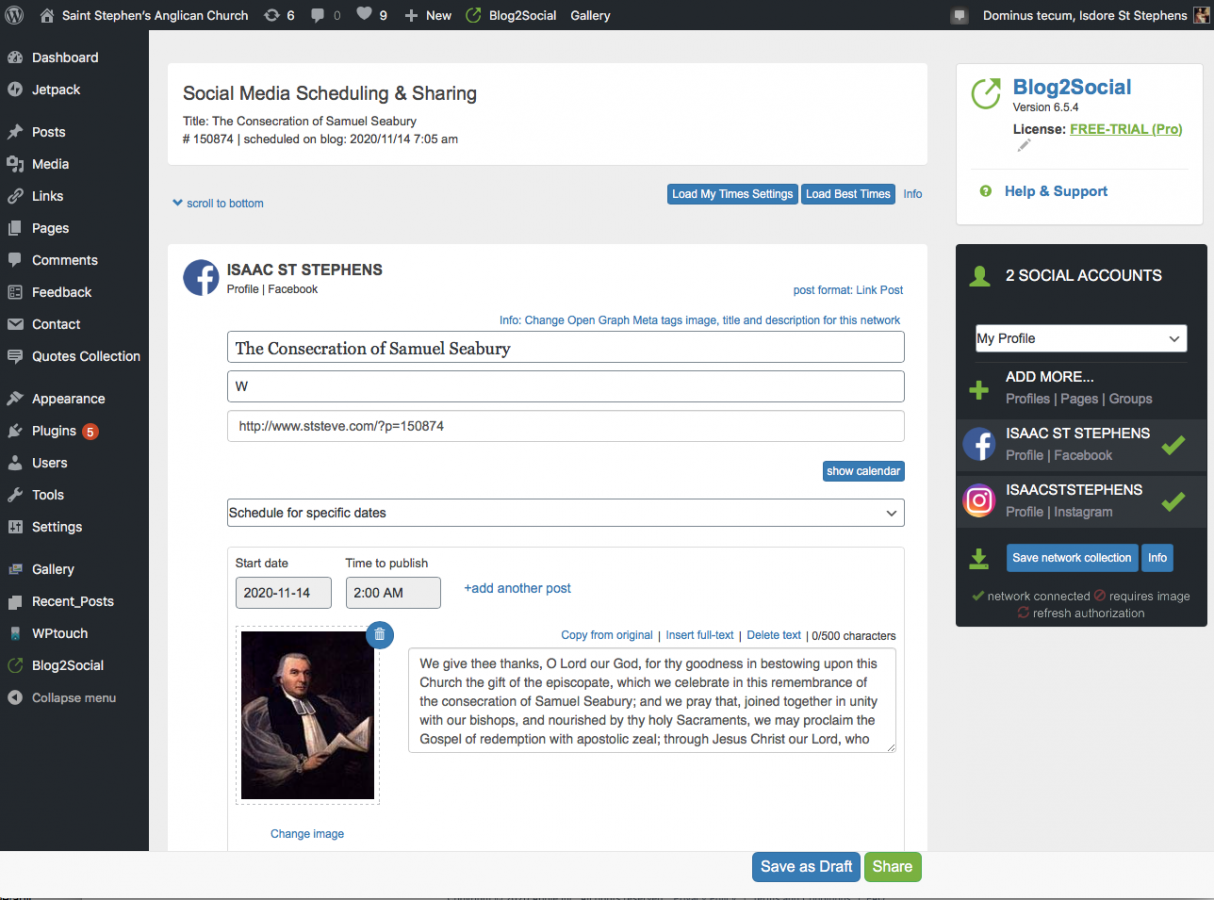Open the Recent_Posts menu item

point(74,601)
